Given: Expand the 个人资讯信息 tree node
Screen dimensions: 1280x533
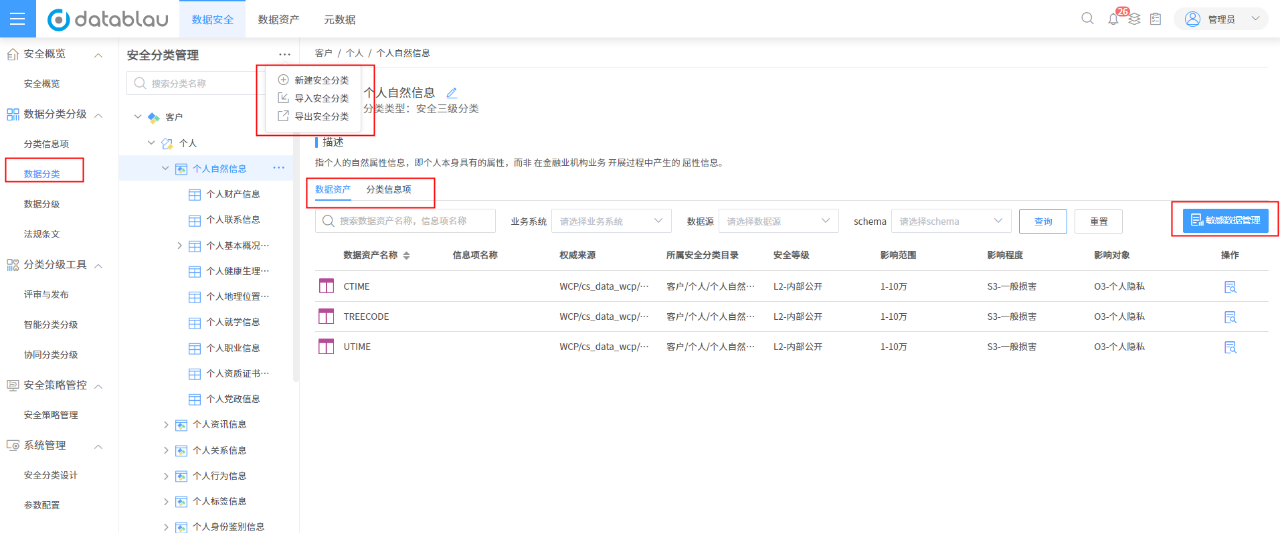Looking at the screenshot, I should tap(166, 424).
